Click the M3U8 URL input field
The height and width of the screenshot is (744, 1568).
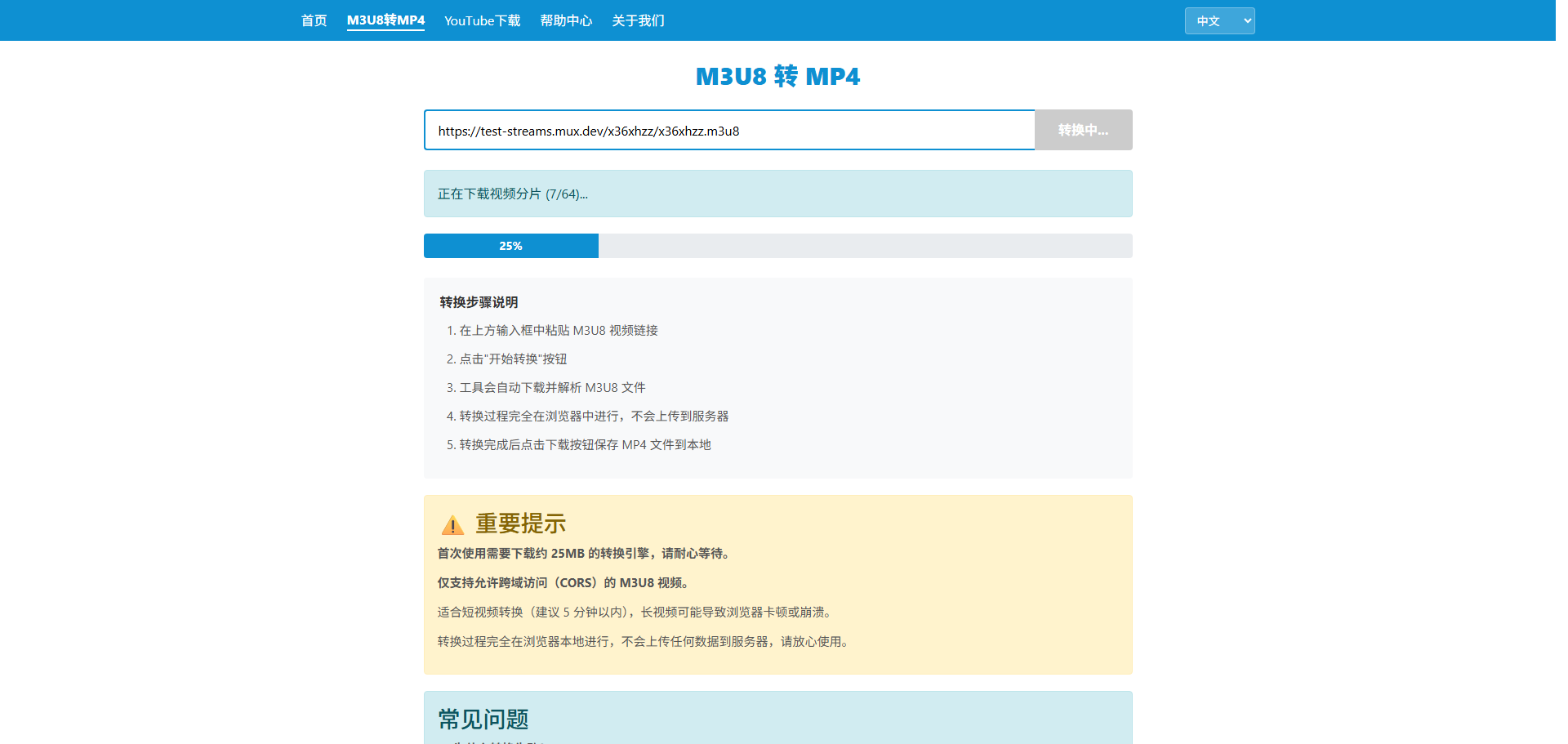click(728, 131)
